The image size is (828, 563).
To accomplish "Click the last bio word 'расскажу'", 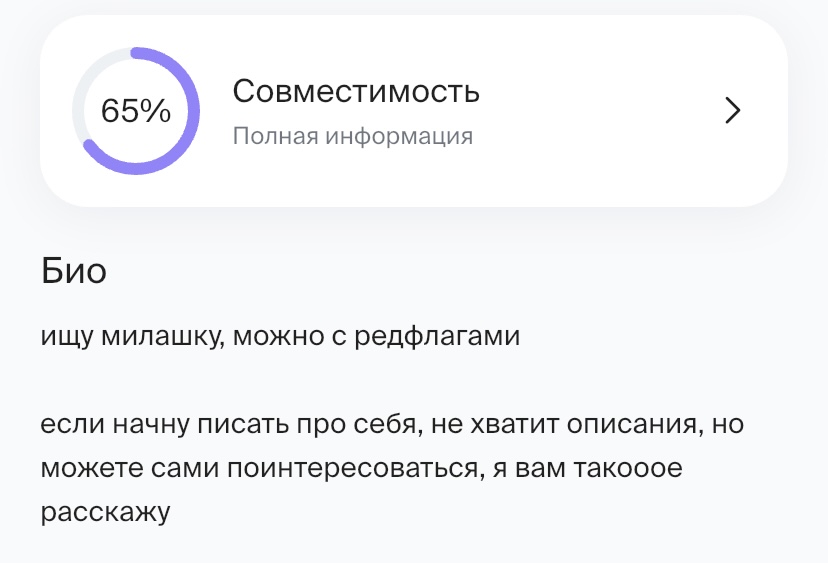I will [106, 512].
